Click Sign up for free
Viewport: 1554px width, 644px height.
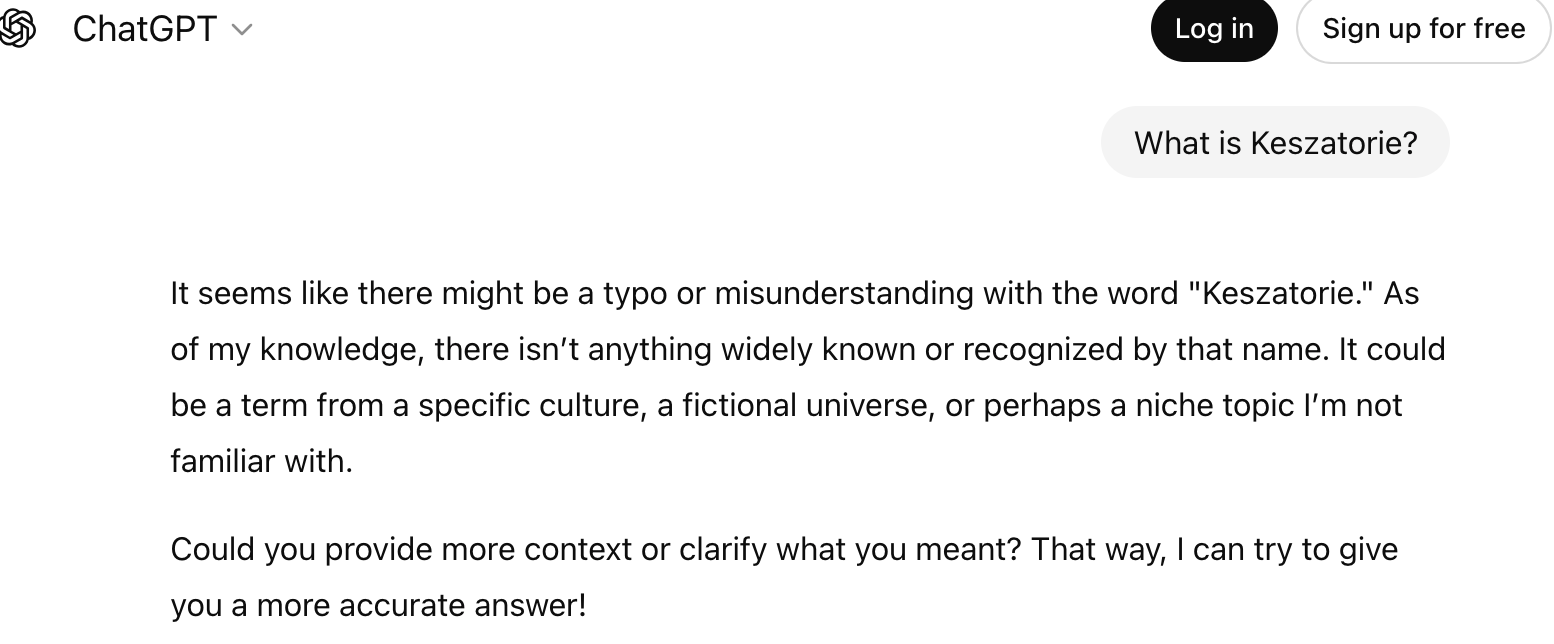pos(1423,29)
